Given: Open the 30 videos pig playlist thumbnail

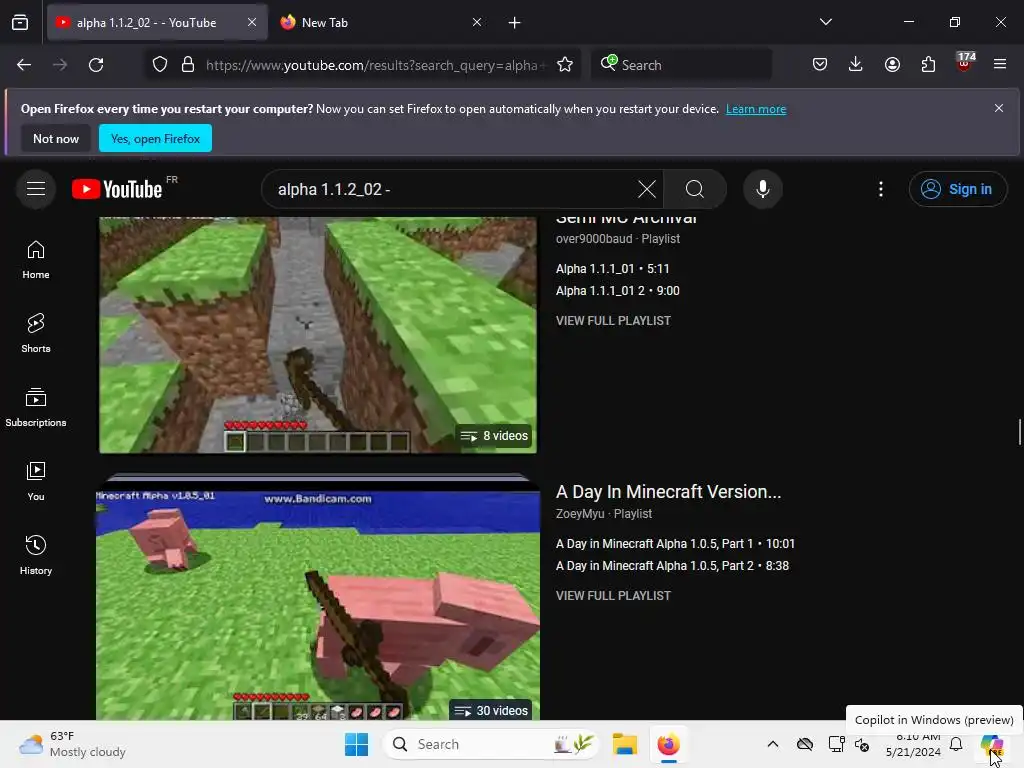Looking at the screenshot, I should coord(318,604).
